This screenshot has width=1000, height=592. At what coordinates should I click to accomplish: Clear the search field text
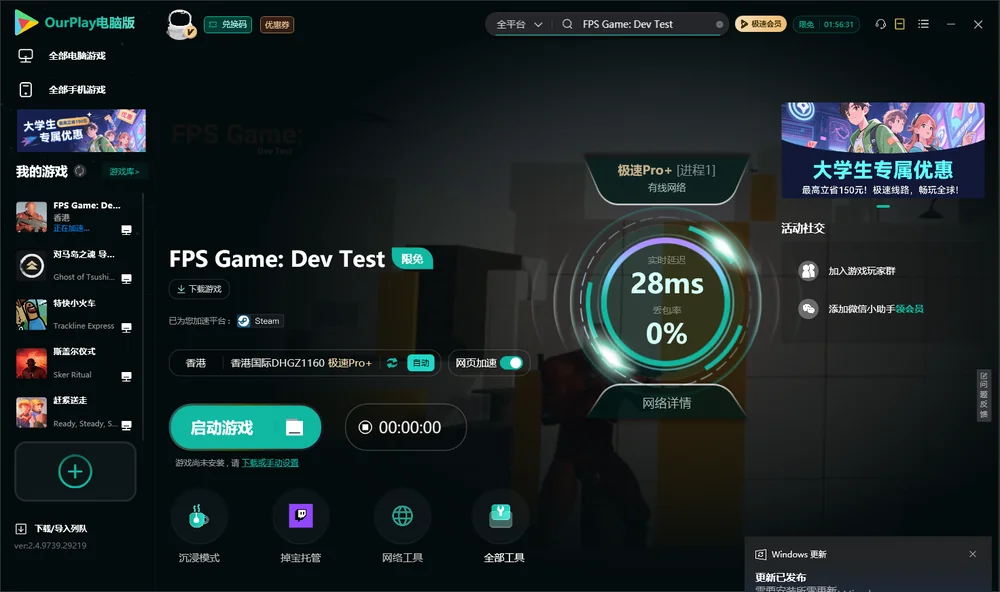(x=719, y=24)
